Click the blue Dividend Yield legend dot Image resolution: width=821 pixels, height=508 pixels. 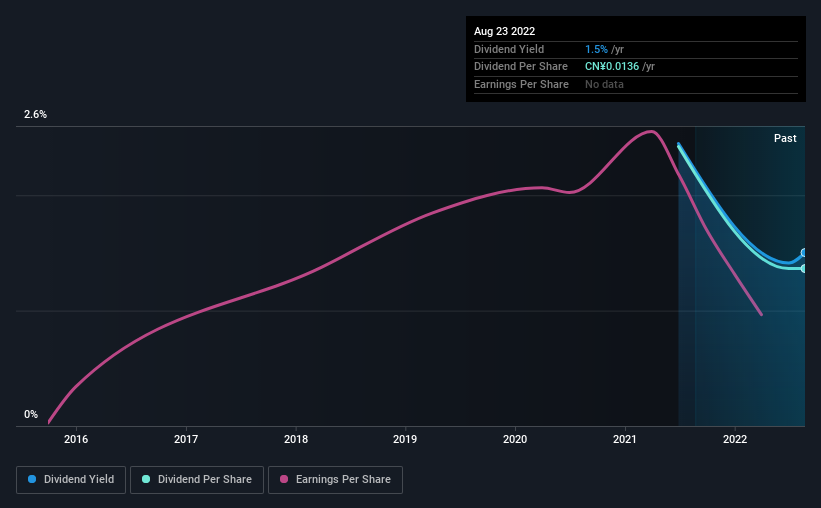[x=32, y=479]
